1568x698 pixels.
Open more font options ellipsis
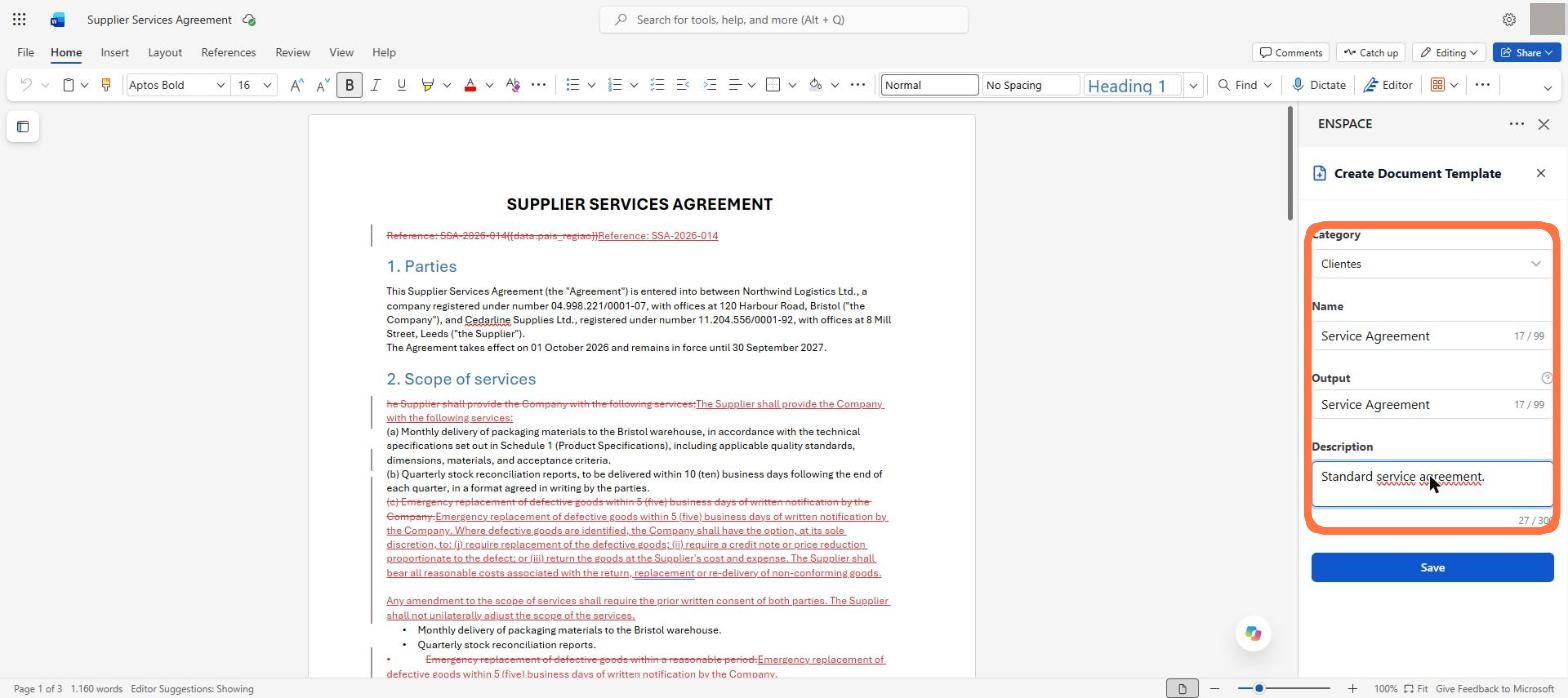pos(539,85)
